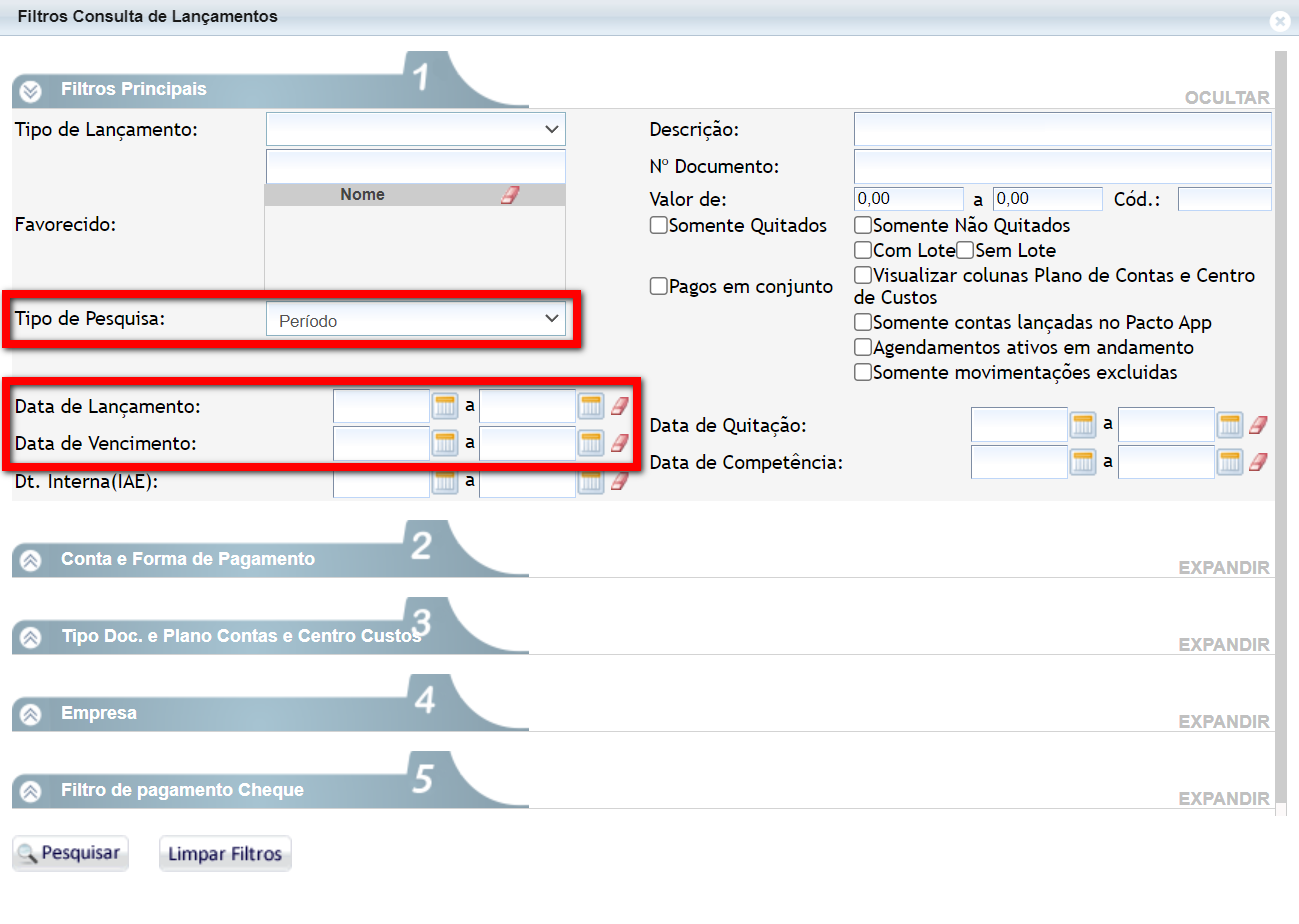
Task: Open calendar for Data de Competência end date
Action: point(1229,461)
